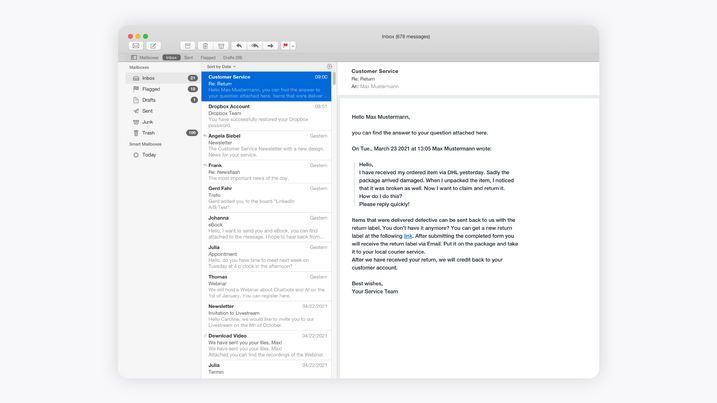Open Sent mailbox in sidebar

(x=162, y=111)
